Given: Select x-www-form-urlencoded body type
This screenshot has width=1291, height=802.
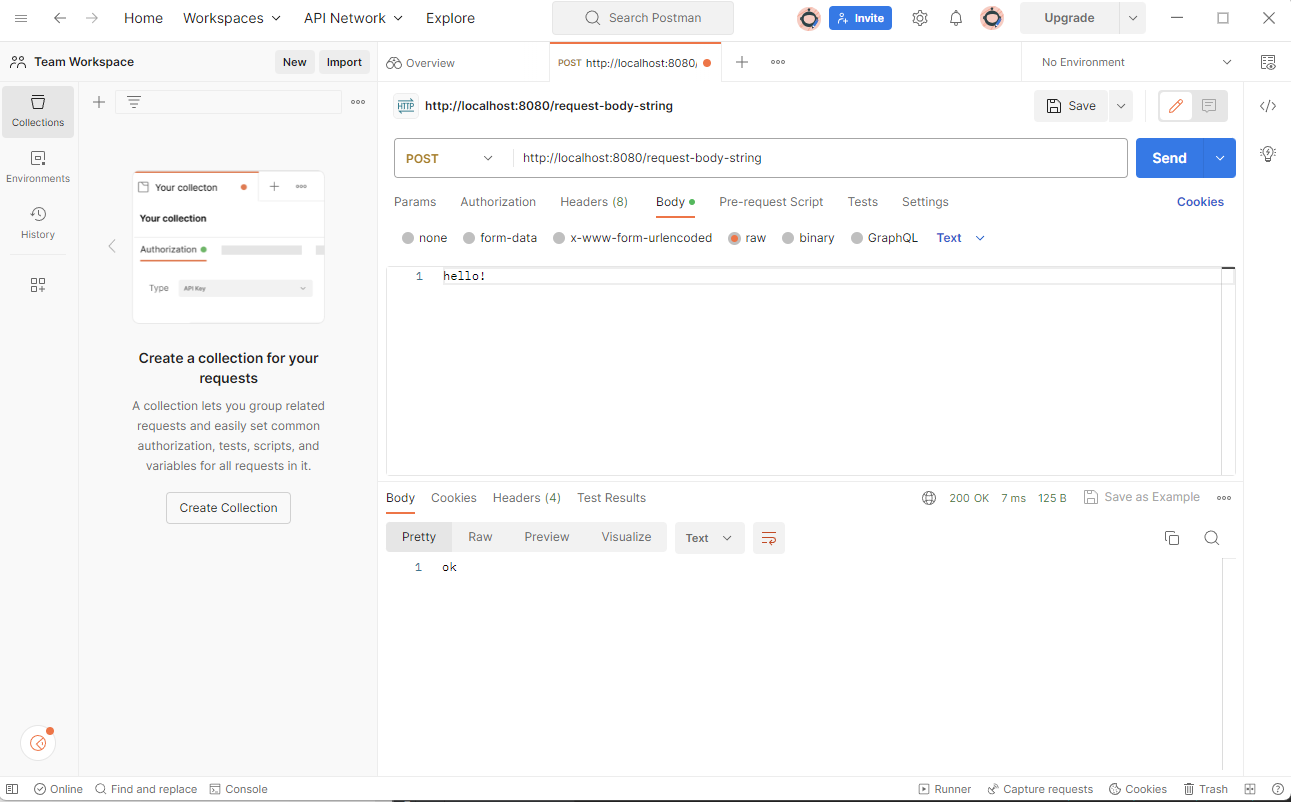Looking at the screenshot, I should point(559,238).
